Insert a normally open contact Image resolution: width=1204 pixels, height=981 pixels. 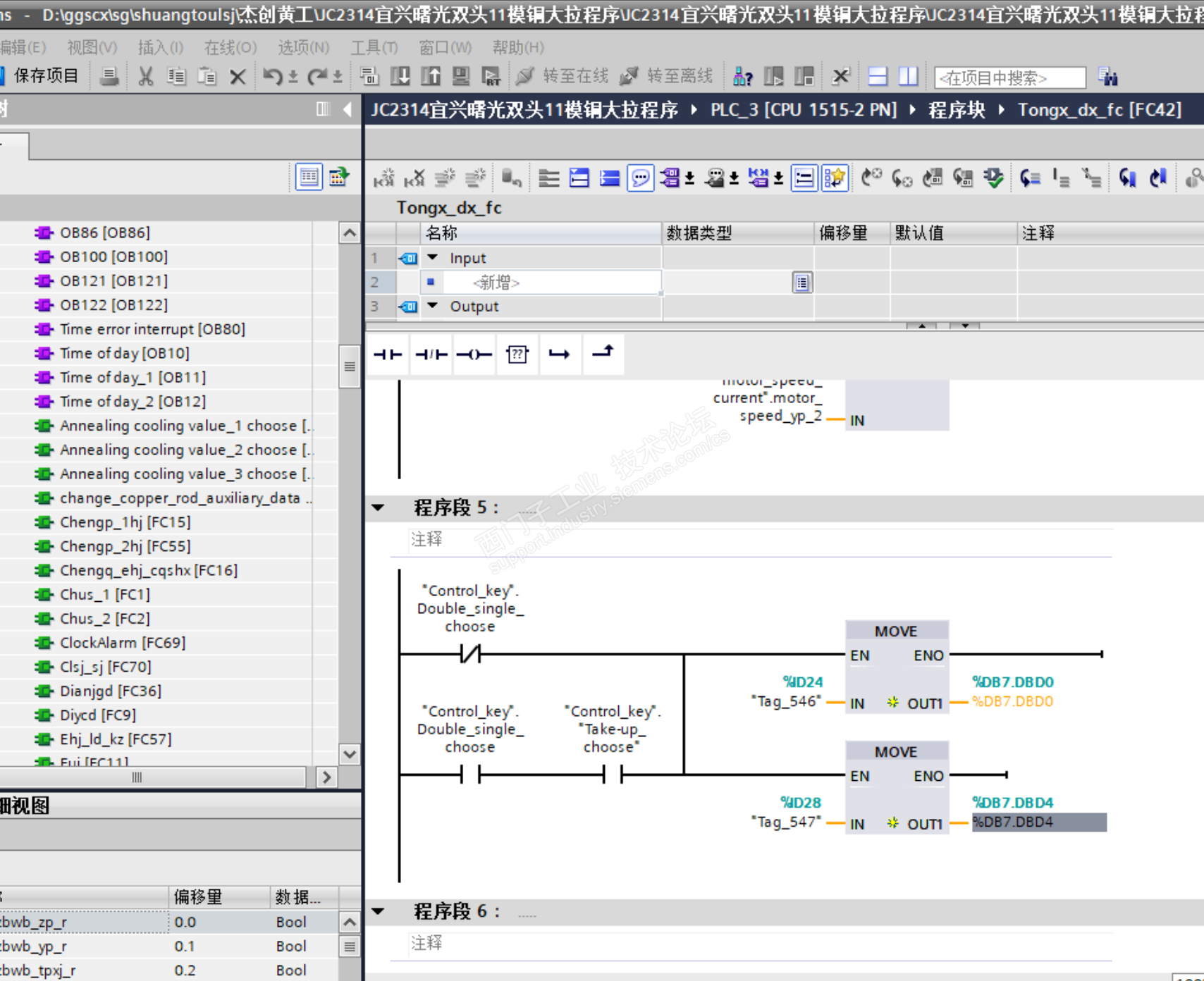[x=388, y=354]
